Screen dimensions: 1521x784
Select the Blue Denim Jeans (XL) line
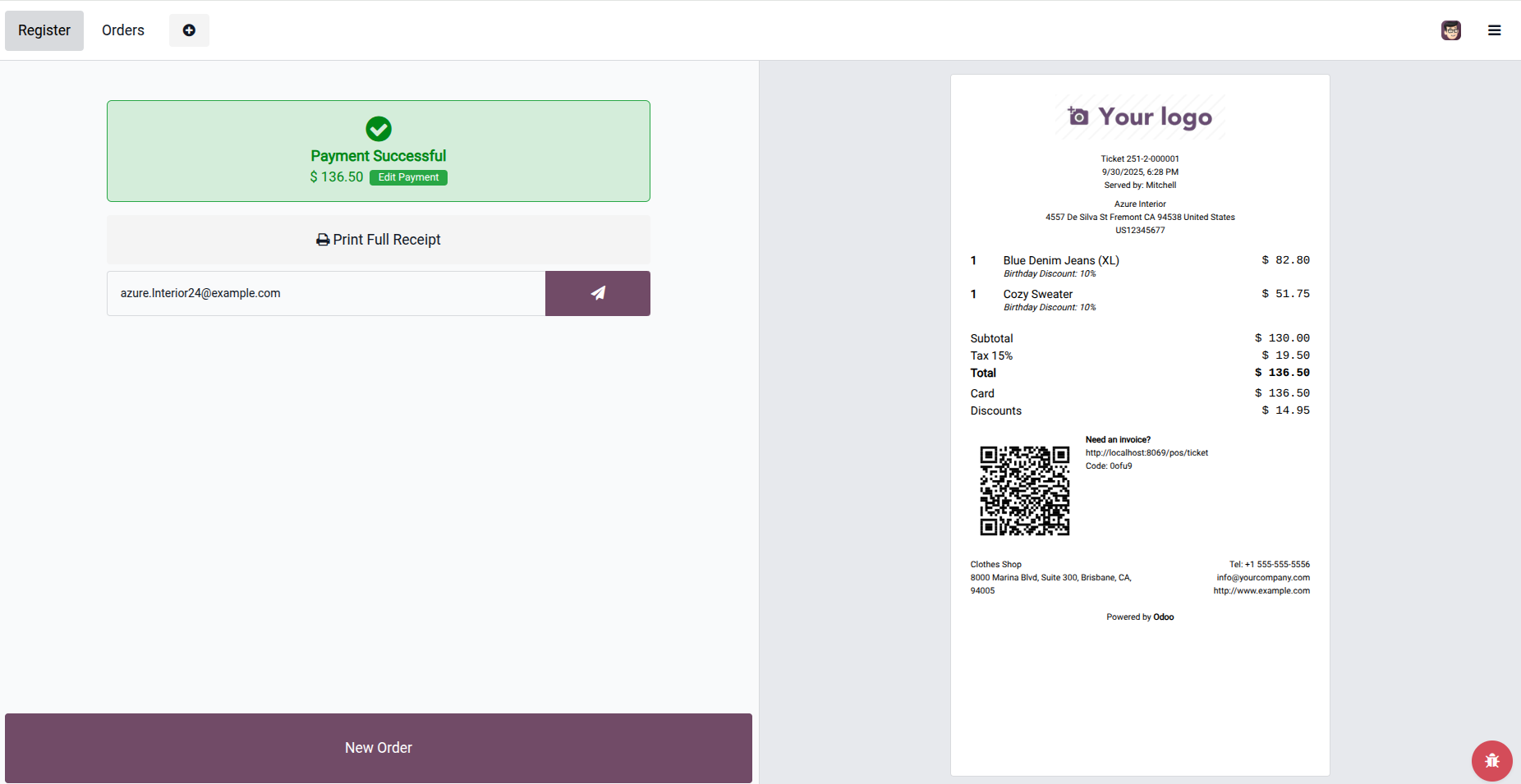1140,267
